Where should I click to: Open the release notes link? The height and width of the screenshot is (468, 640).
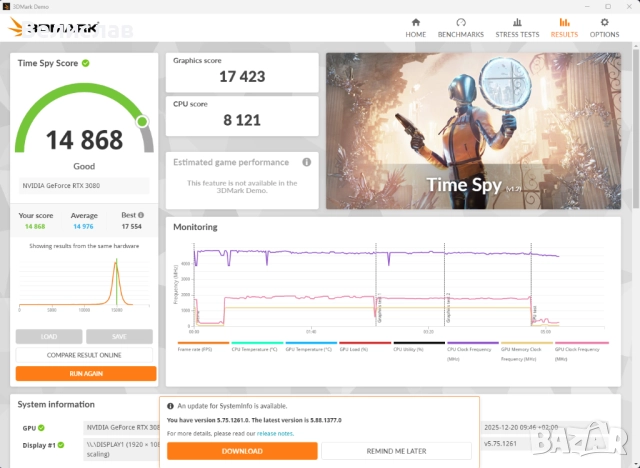(275, 433)
